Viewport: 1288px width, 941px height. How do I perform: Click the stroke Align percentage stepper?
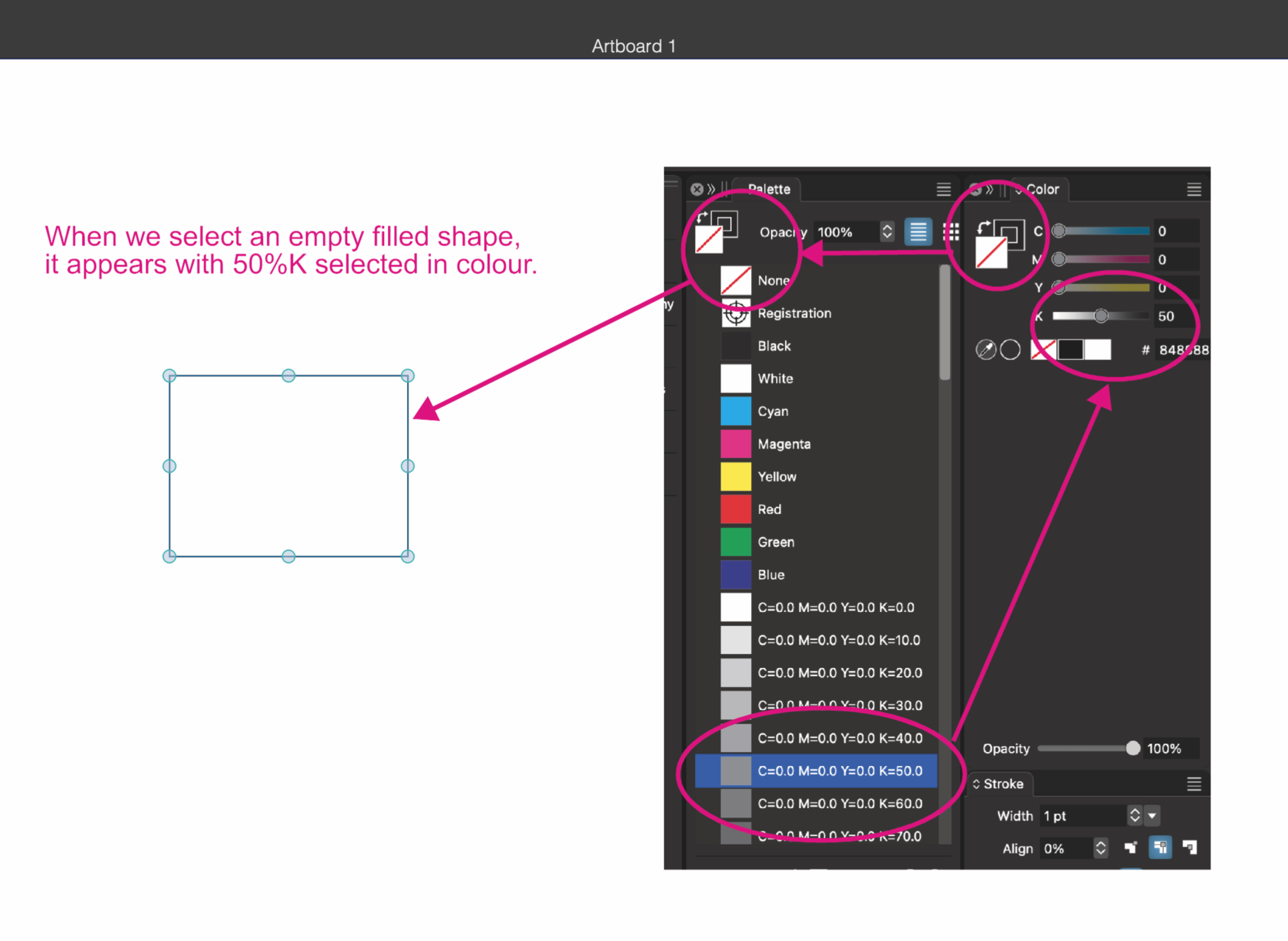click(1100, 848)
